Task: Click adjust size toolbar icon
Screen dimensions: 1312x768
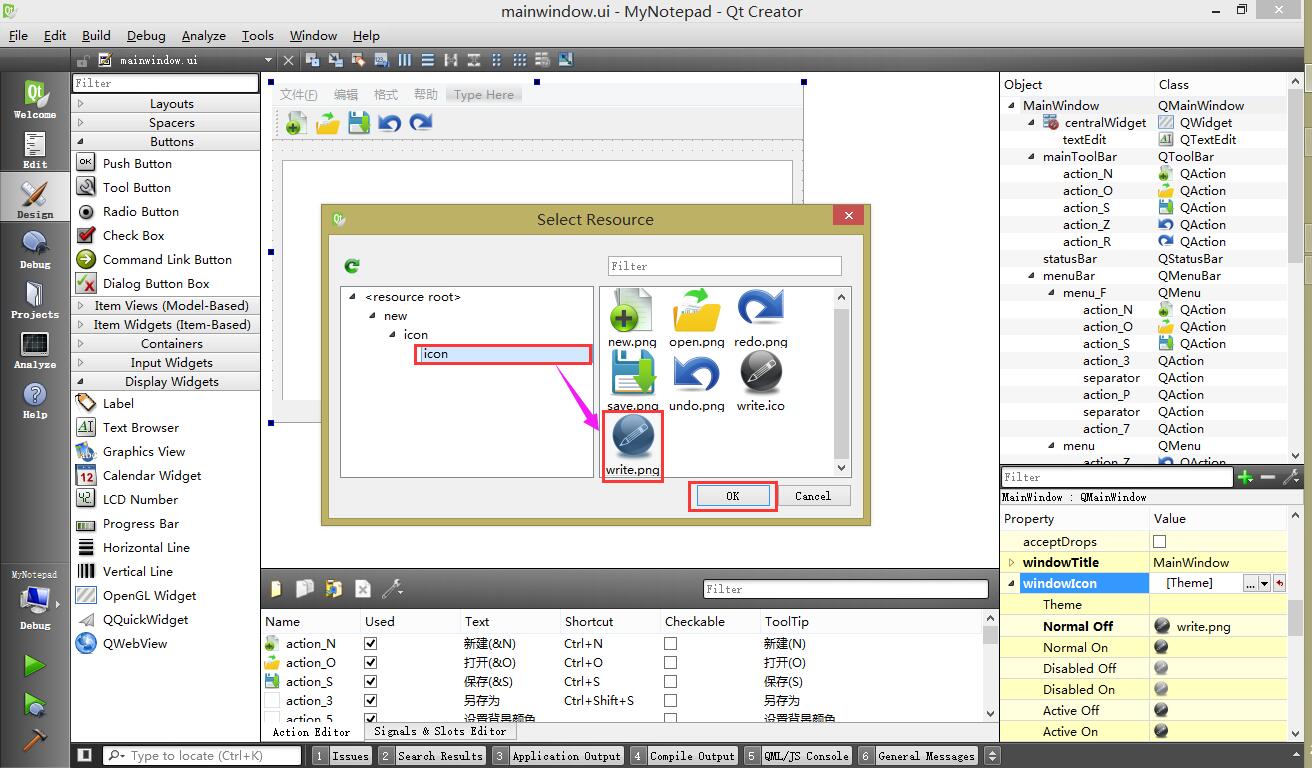Action: [566, 60]
